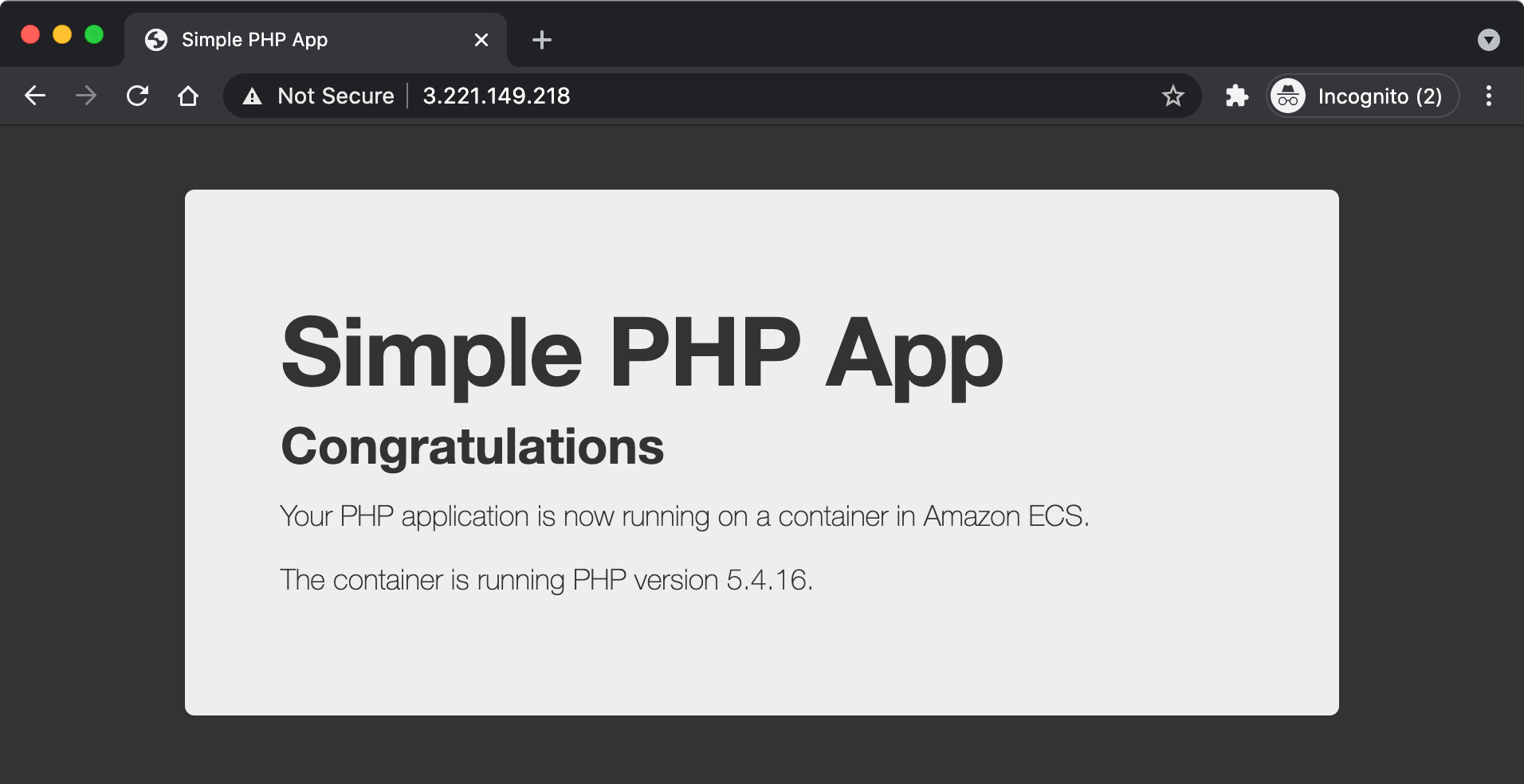Open the Extensions puzzle icon
The width and height of the screenshot is (1524, 784).
[x=1236, y=96]
